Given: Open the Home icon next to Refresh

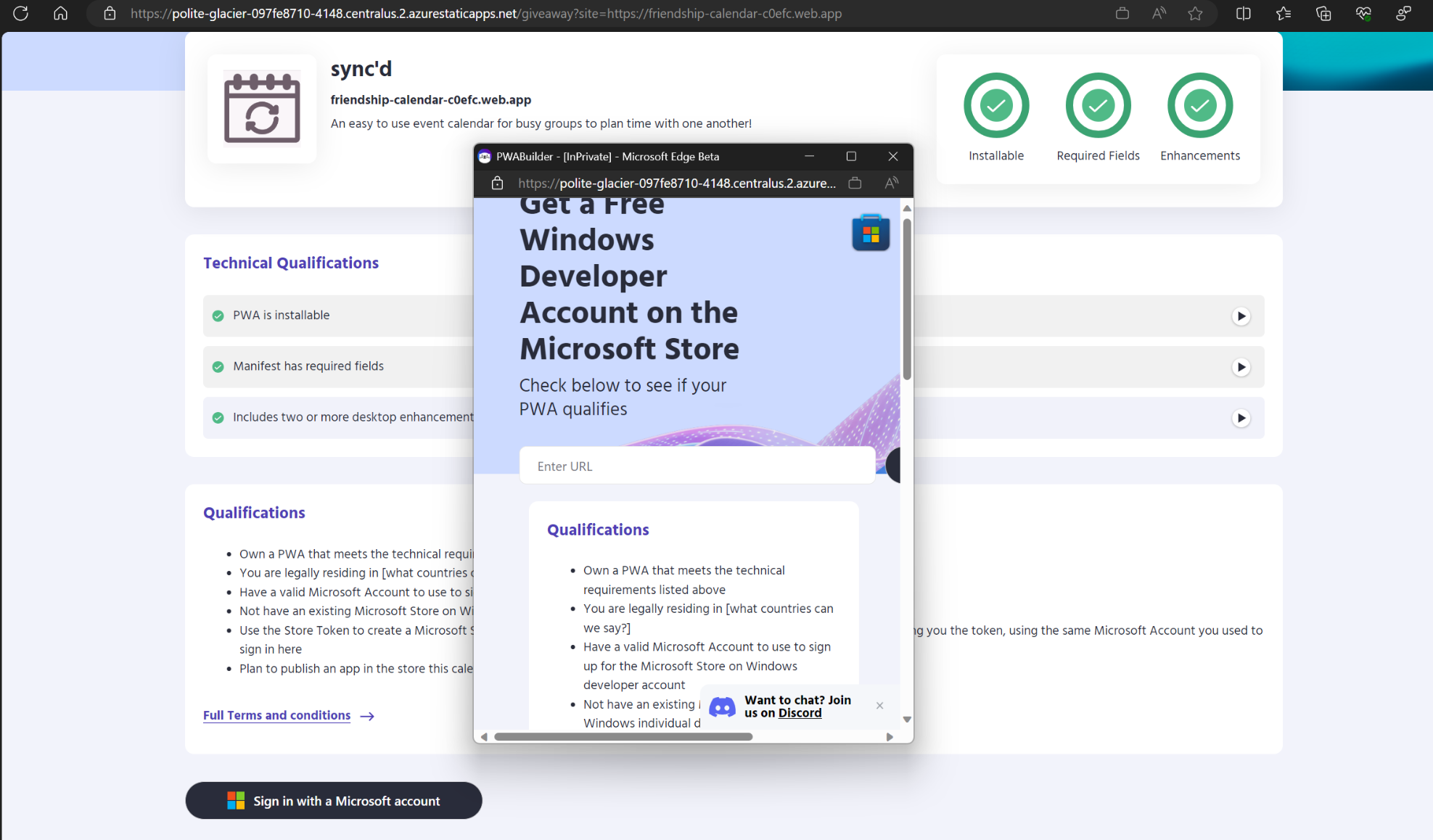Looking at the screenshot, I should point(61,13).
